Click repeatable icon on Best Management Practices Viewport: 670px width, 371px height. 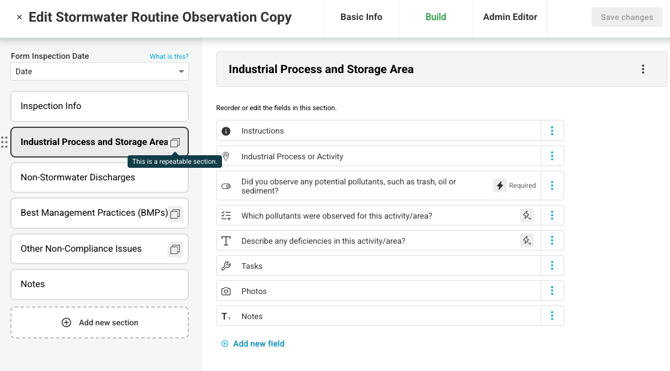[x=175, y=213]
